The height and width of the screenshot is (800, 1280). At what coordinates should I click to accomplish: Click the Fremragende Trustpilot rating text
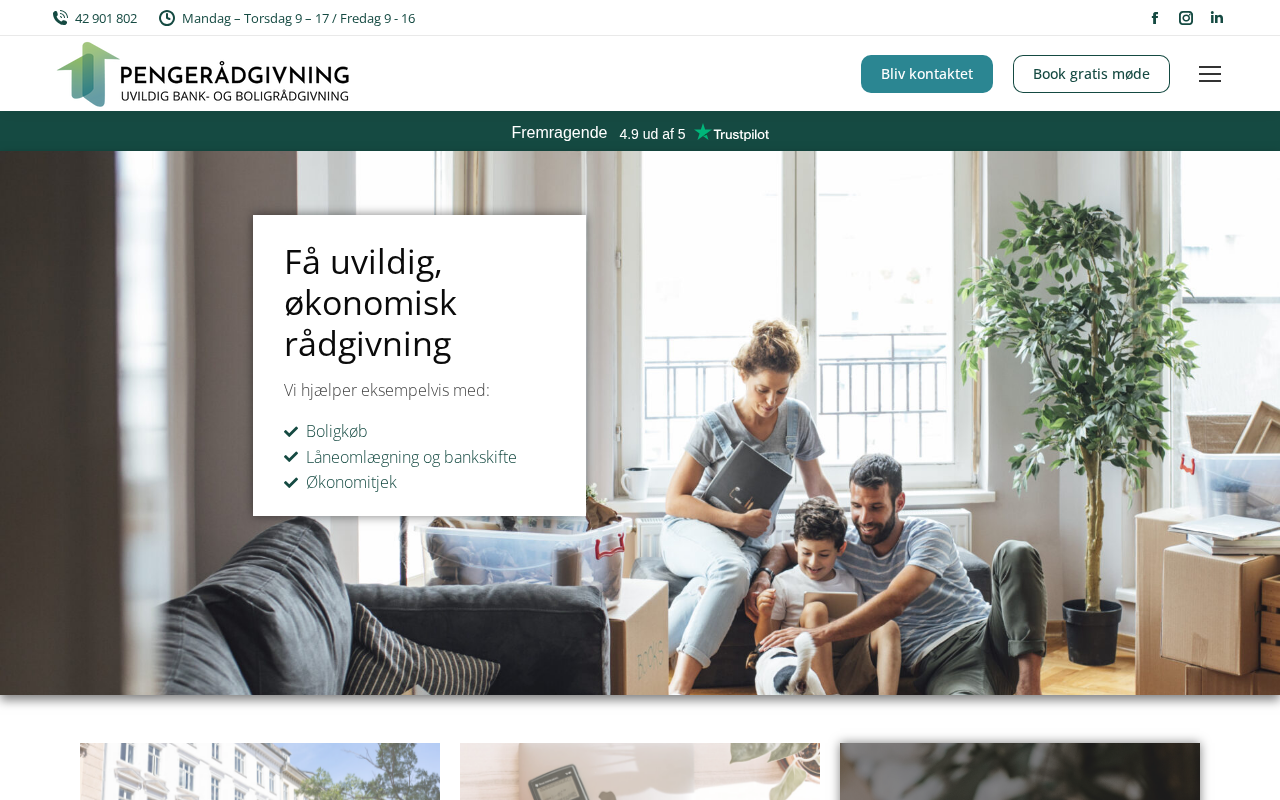pyautogui.click(x=559, y=133)
